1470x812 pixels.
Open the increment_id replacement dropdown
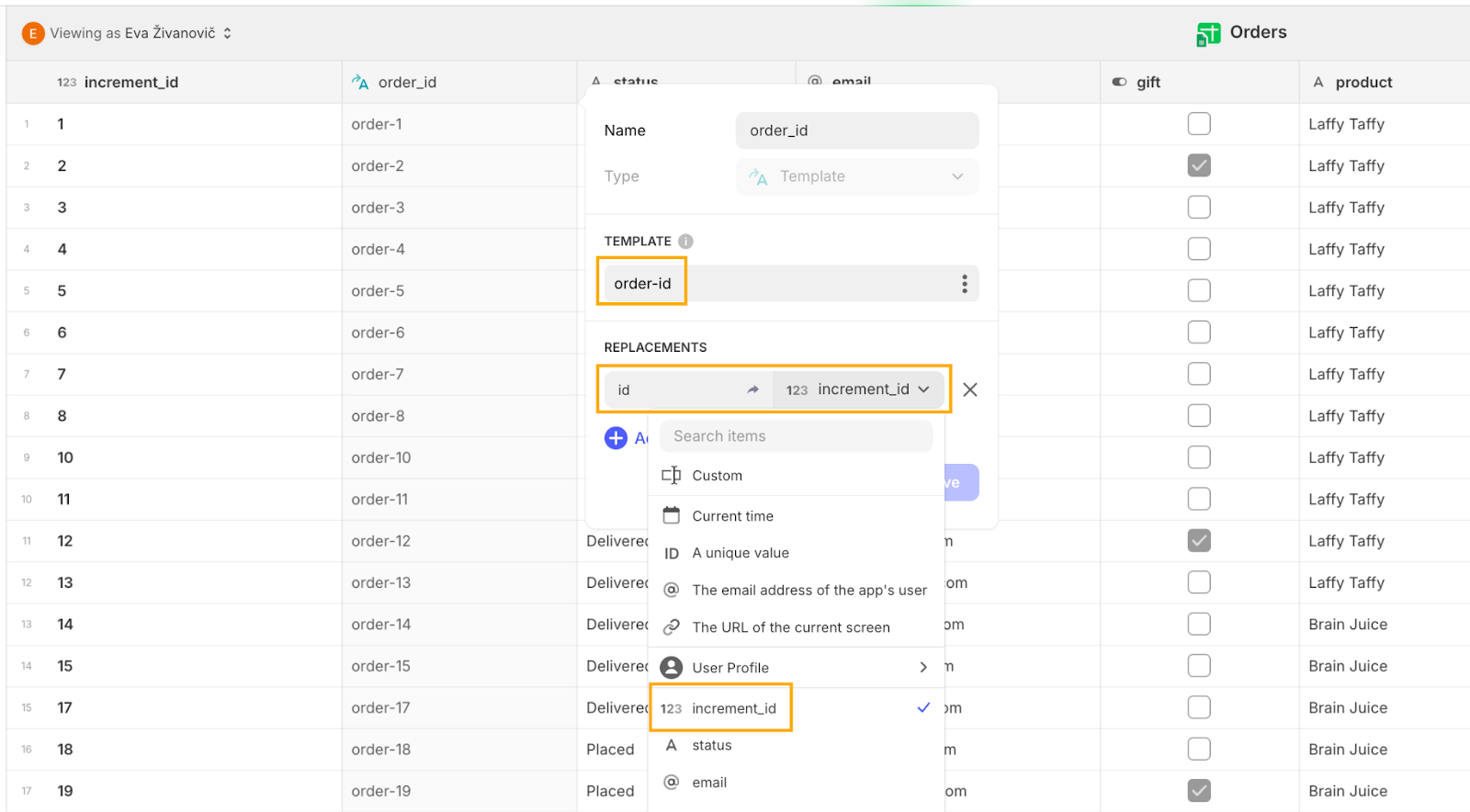(858, 389)
